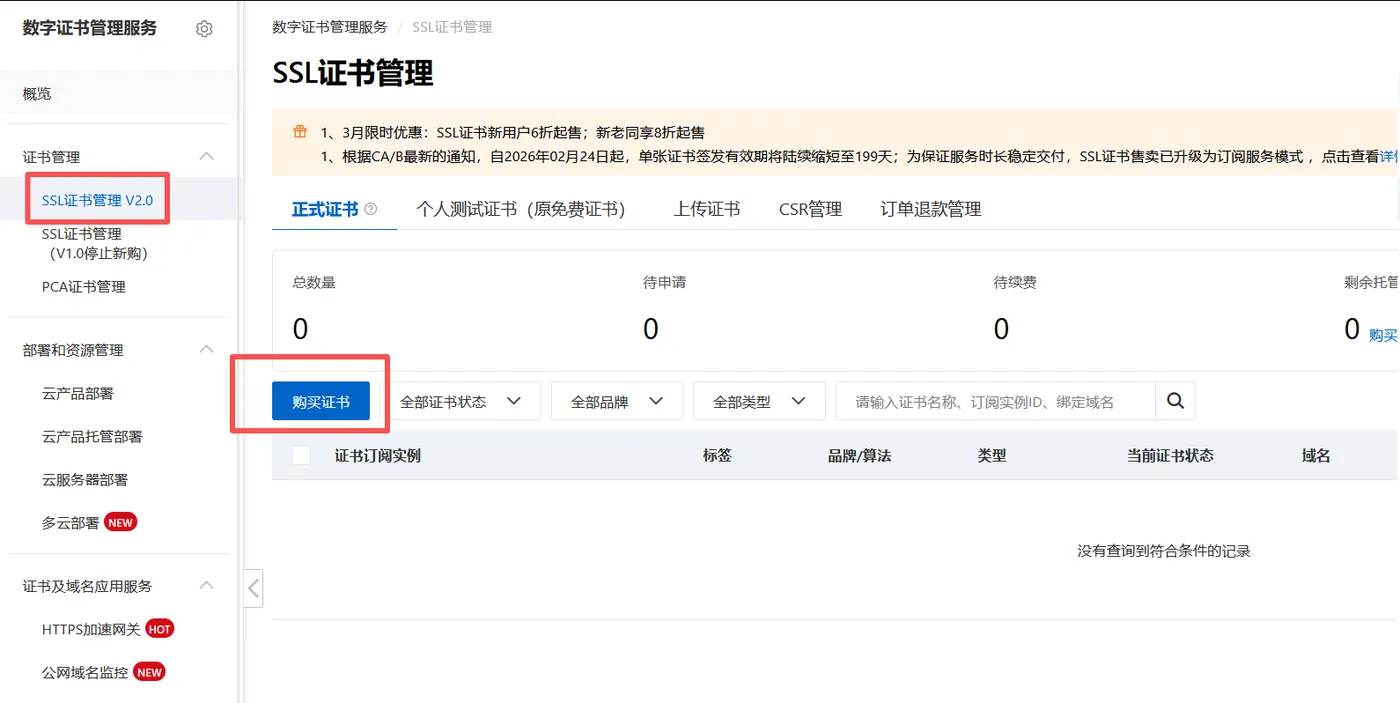Switch to the 上传证书 tab

pos(706,208)
